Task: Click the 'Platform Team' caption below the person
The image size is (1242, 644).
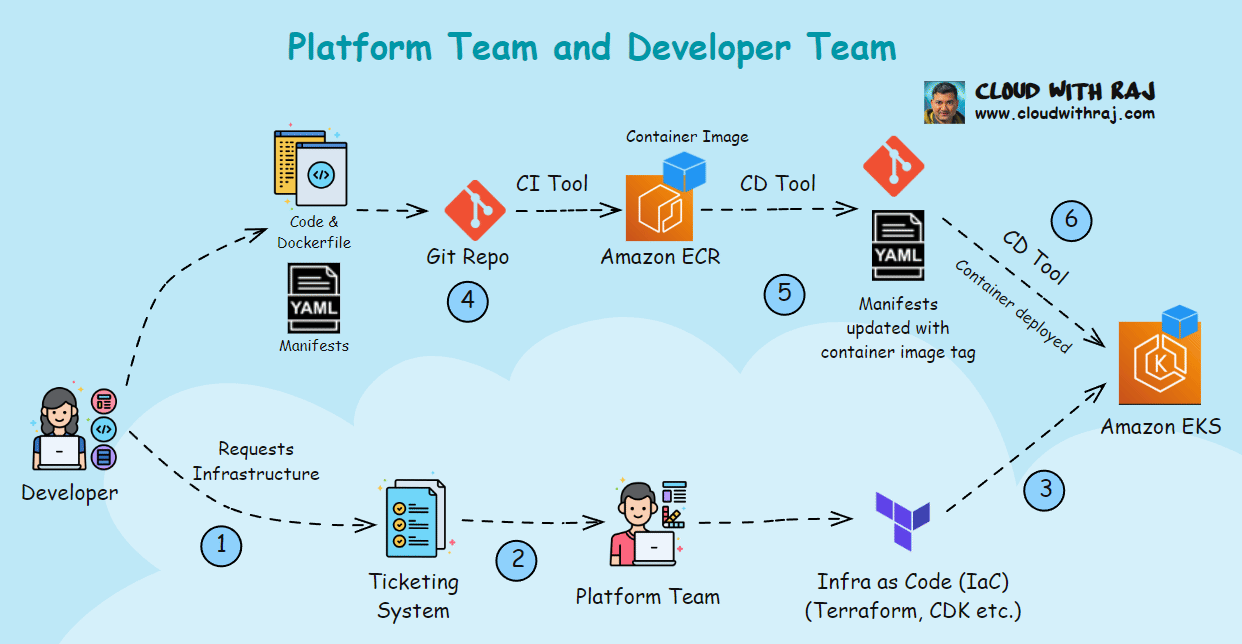Action: (648, 597)
